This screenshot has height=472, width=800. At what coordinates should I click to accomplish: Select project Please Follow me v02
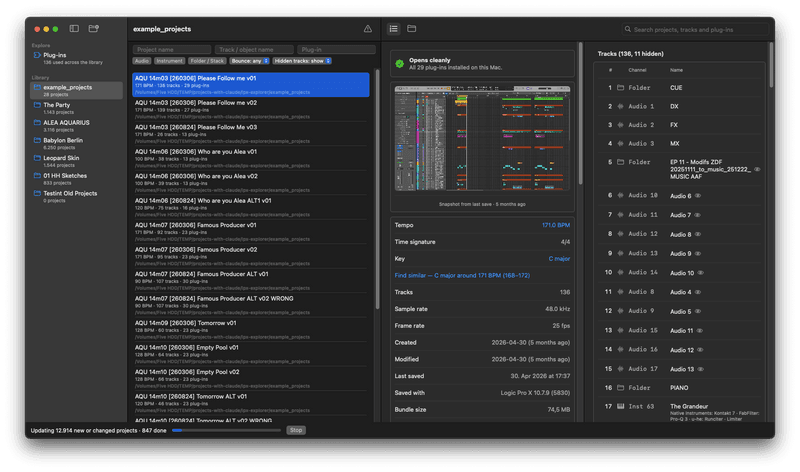pyautogui.click(x=251, y=109)
